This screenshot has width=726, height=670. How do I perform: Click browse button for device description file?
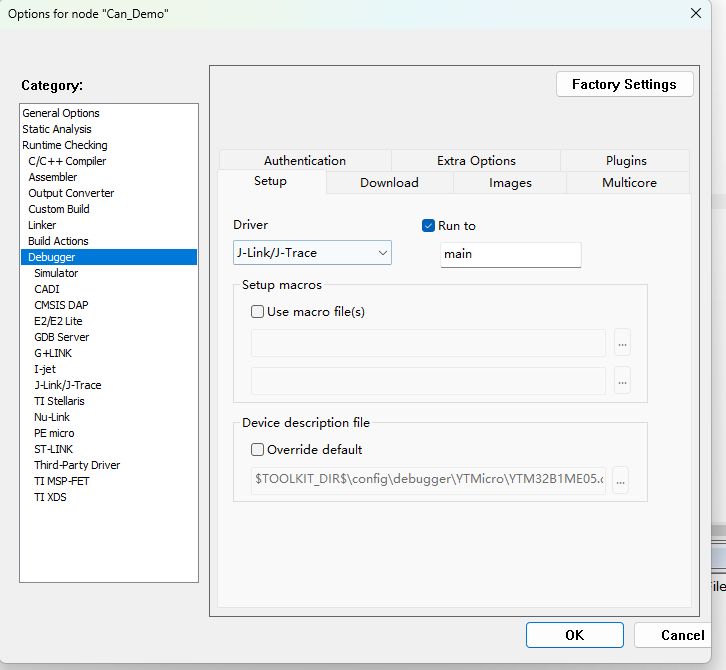coord(620,481)
